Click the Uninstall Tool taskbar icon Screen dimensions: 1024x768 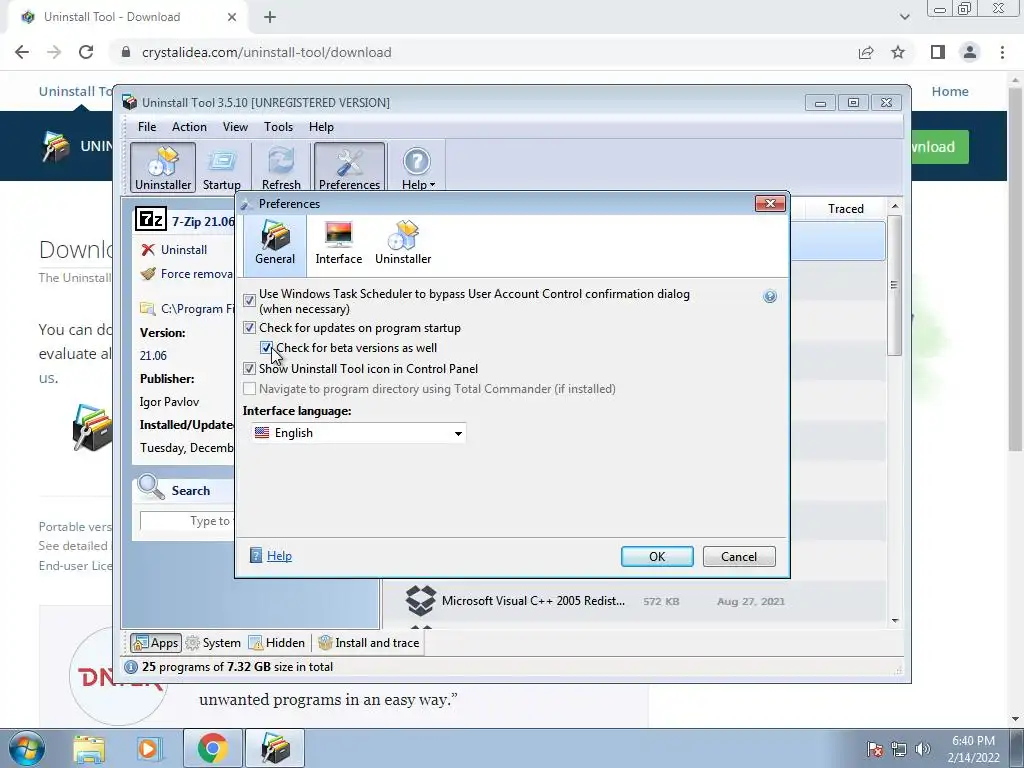(275, 748)
